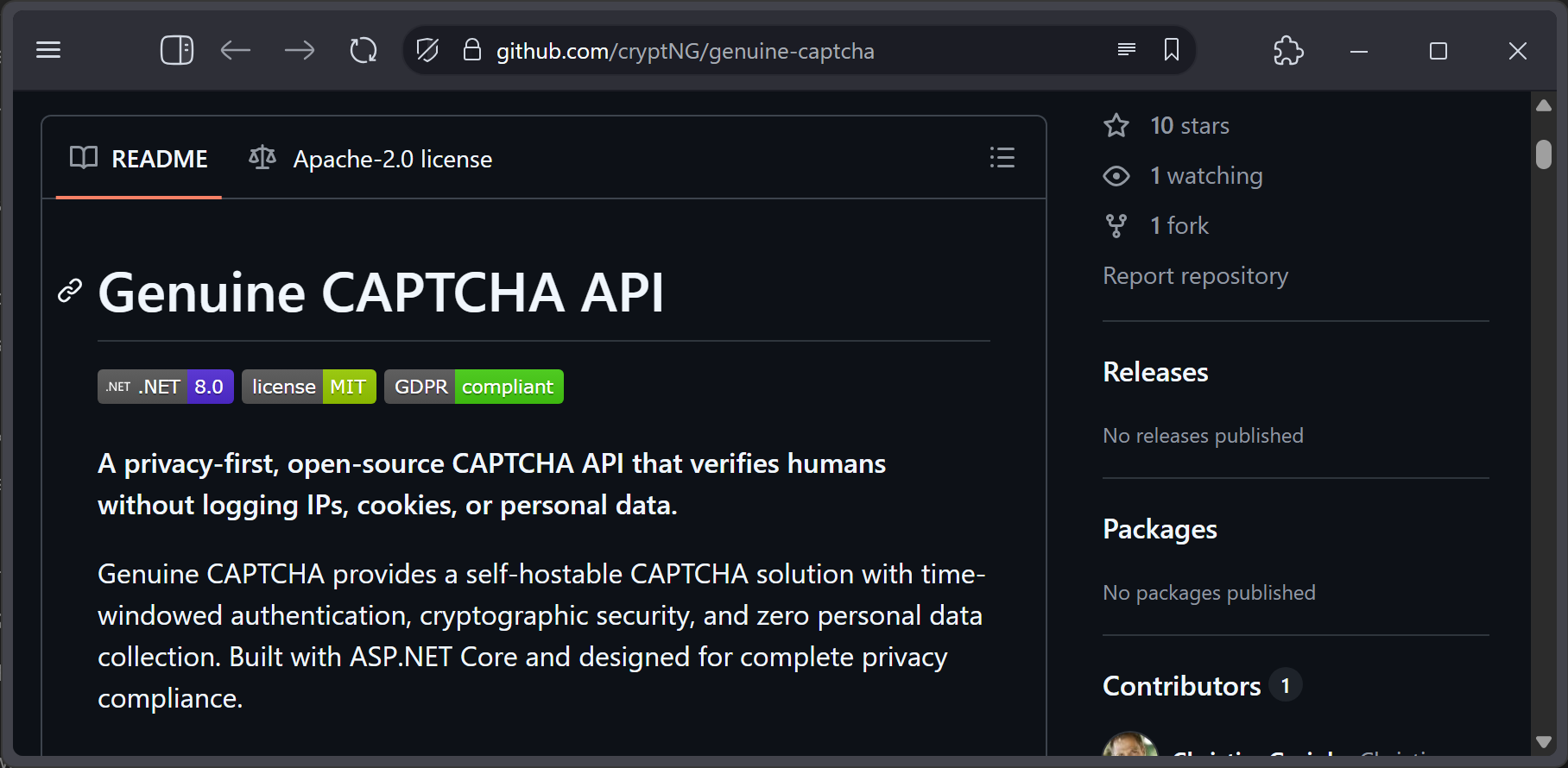Open the Releases section heading

pos(1155,372)
